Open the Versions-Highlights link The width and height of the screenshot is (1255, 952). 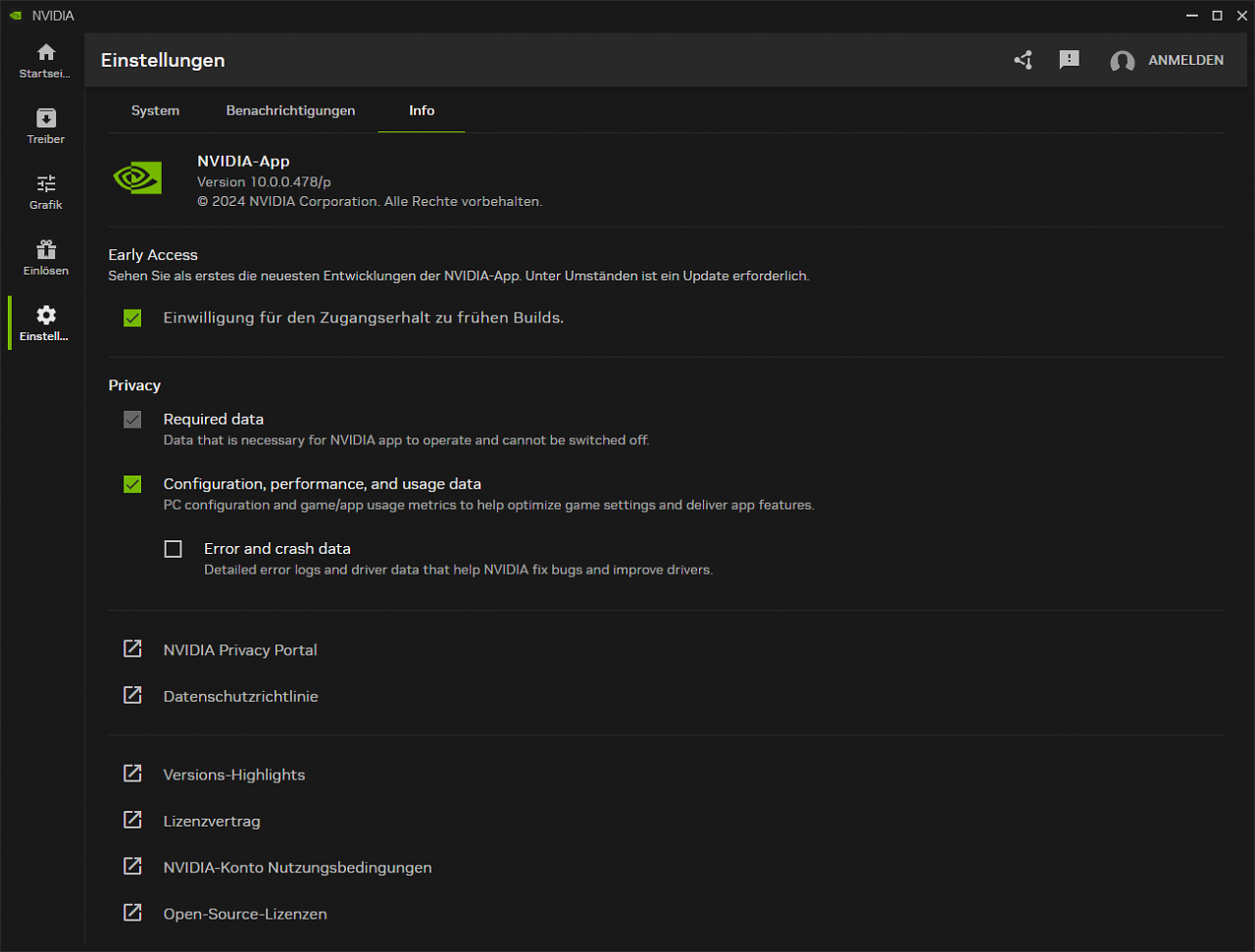click(x=234, y=775)
